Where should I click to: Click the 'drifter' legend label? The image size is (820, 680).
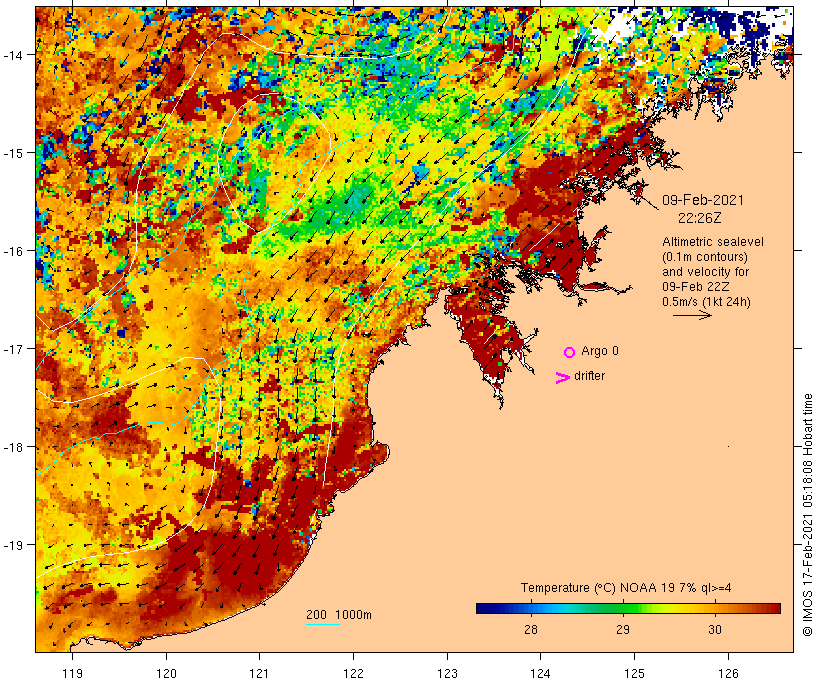pos(589,376)
